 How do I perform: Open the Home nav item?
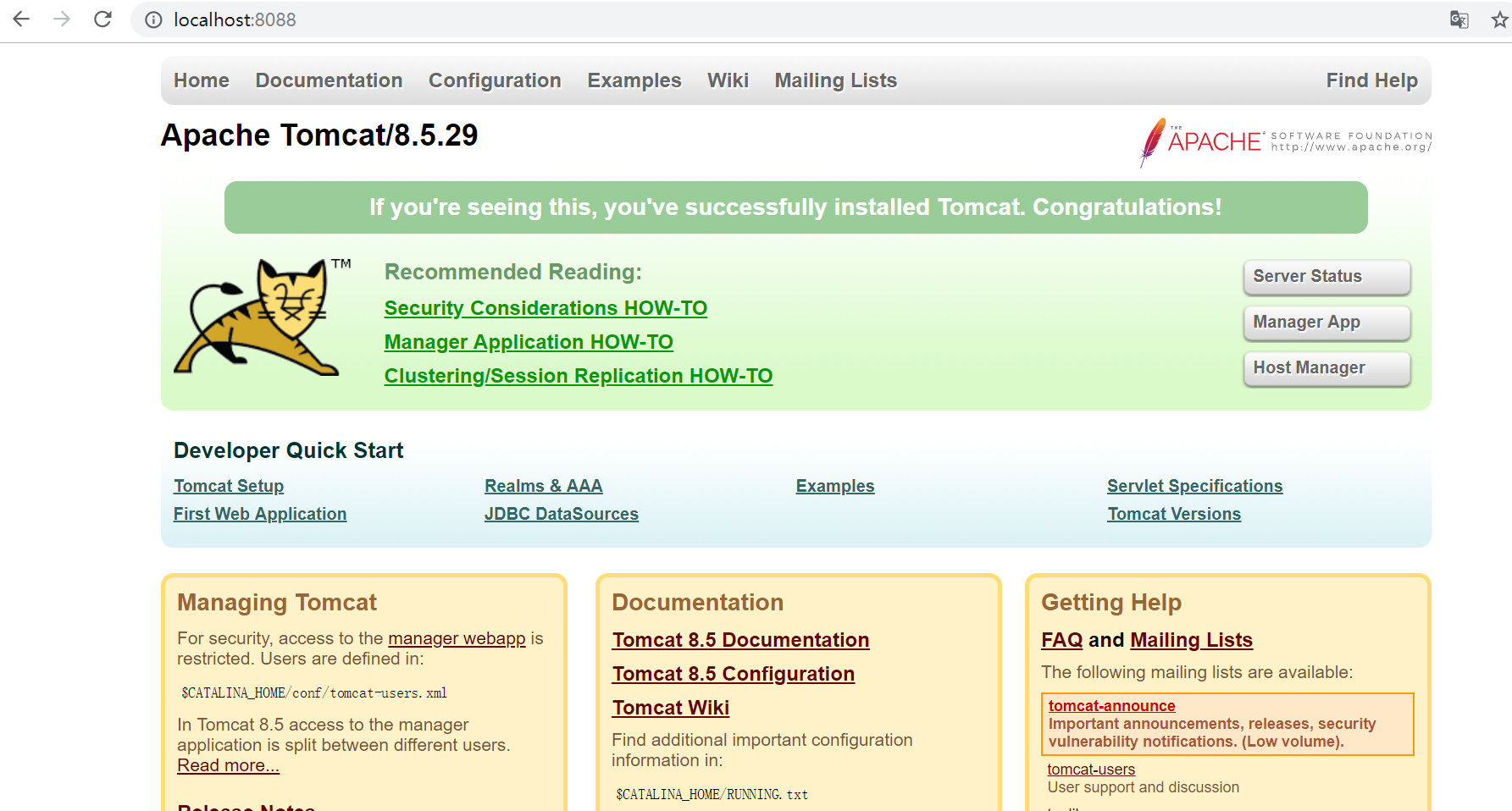tap(202, 80)
